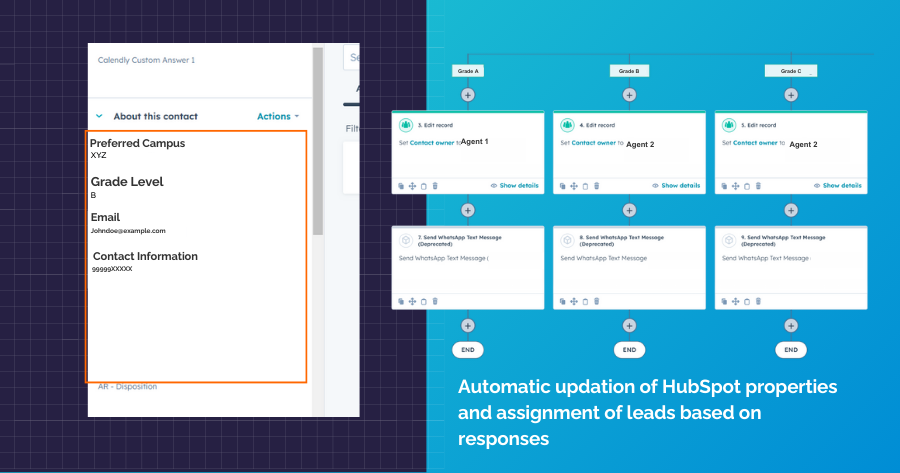Image resolution: width=900 pixels, height=473 pixels.
Task: Delete step 4 Edit record with trash icon
Action: pos(597,186)
